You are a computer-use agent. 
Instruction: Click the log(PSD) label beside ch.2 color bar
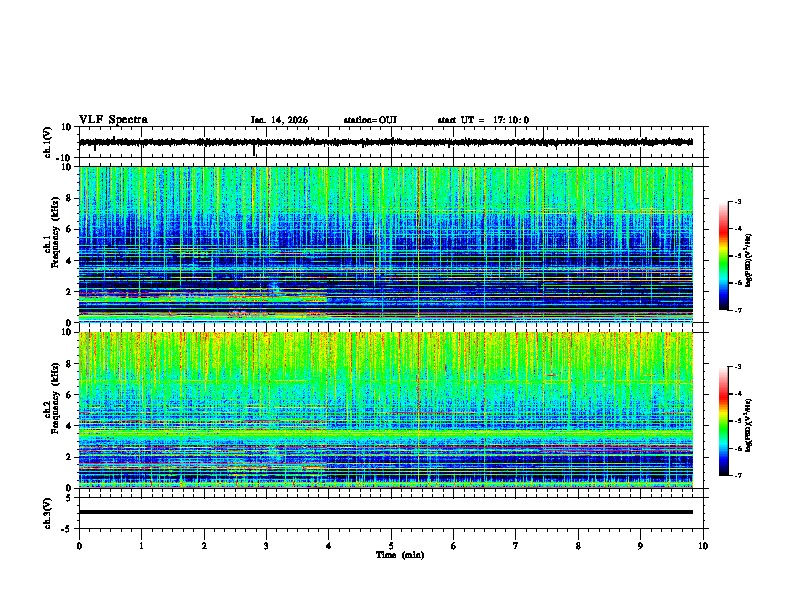click(749, 425)
